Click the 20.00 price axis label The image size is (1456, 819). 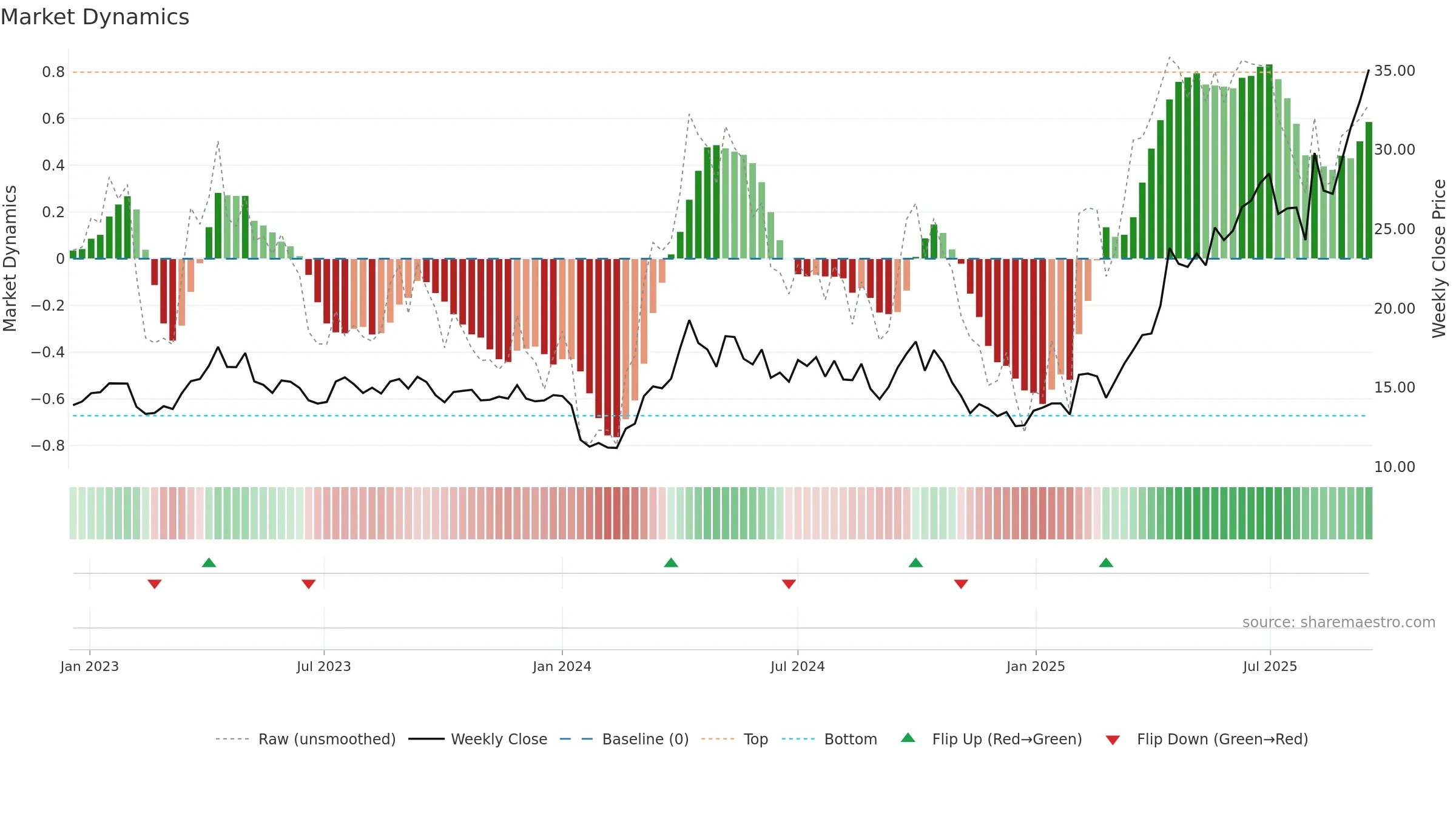coord(1395,309)
